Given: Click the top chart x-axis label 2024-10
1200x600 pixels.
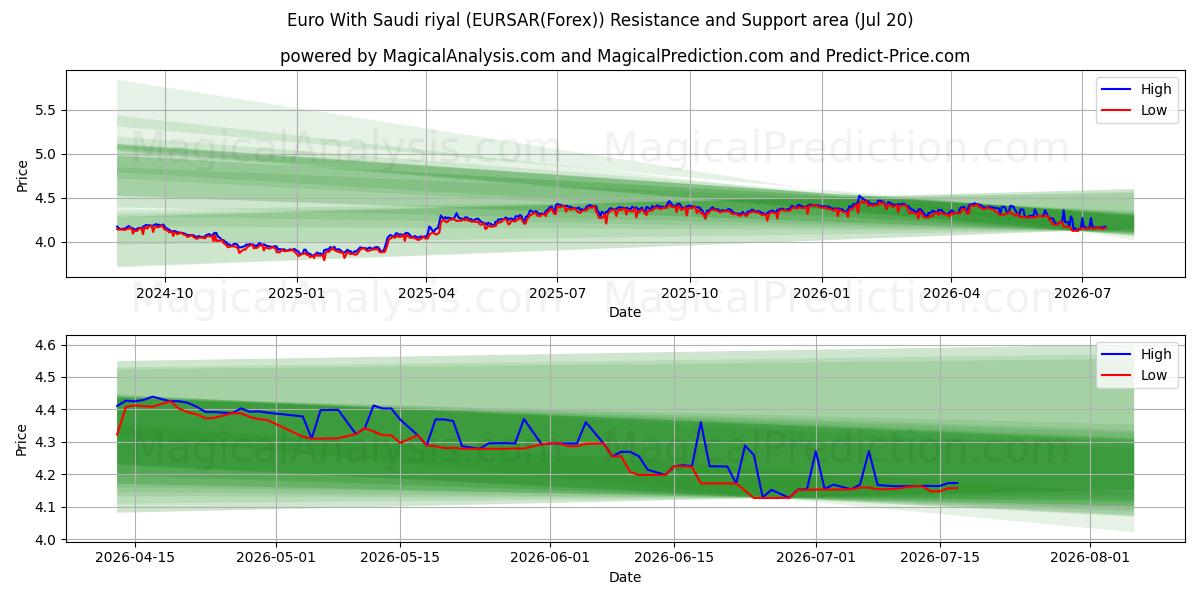Looking at the screenshot, I should pyautogui.click(x=165, y=294).
